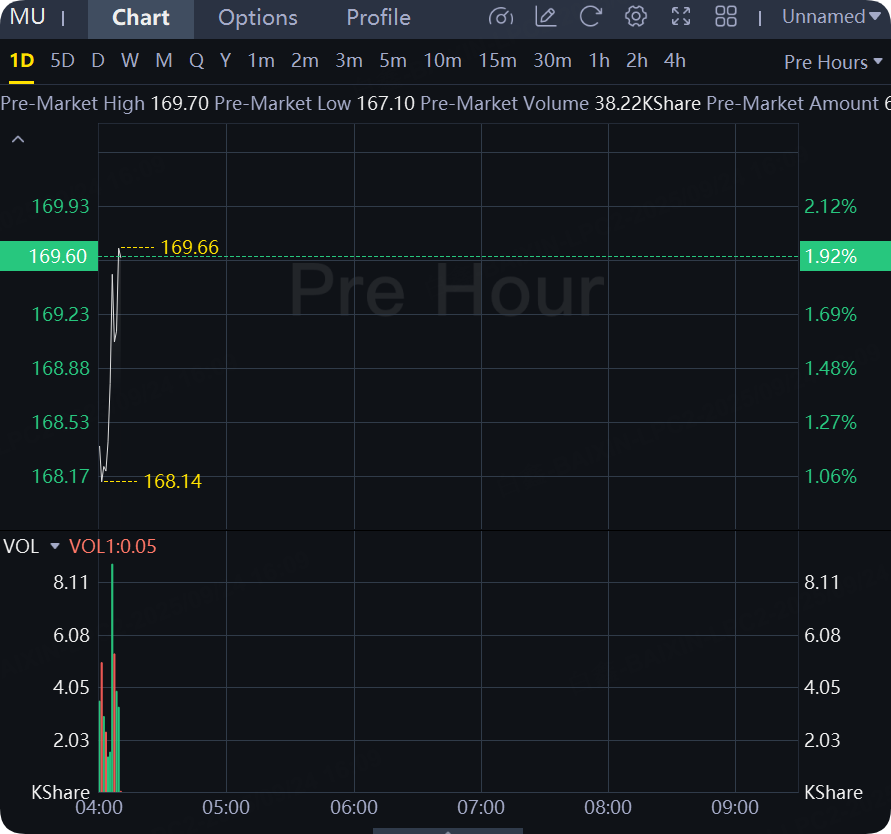Open the Unnamed layout dropdown

point(831,17)
